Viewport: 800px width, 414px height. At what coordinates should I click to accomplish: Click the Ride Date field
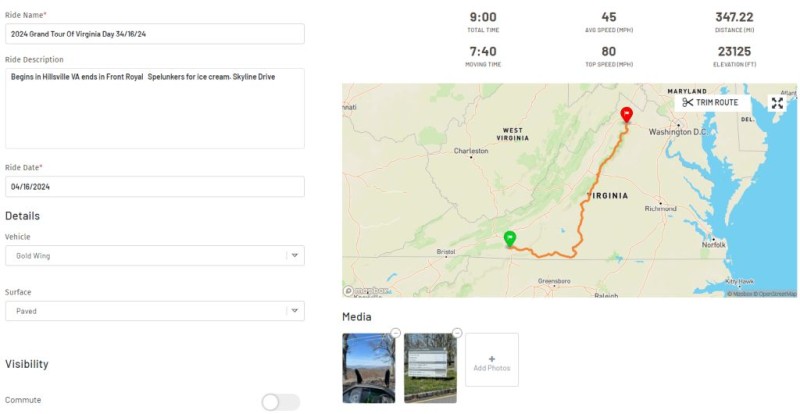point(154,187)
